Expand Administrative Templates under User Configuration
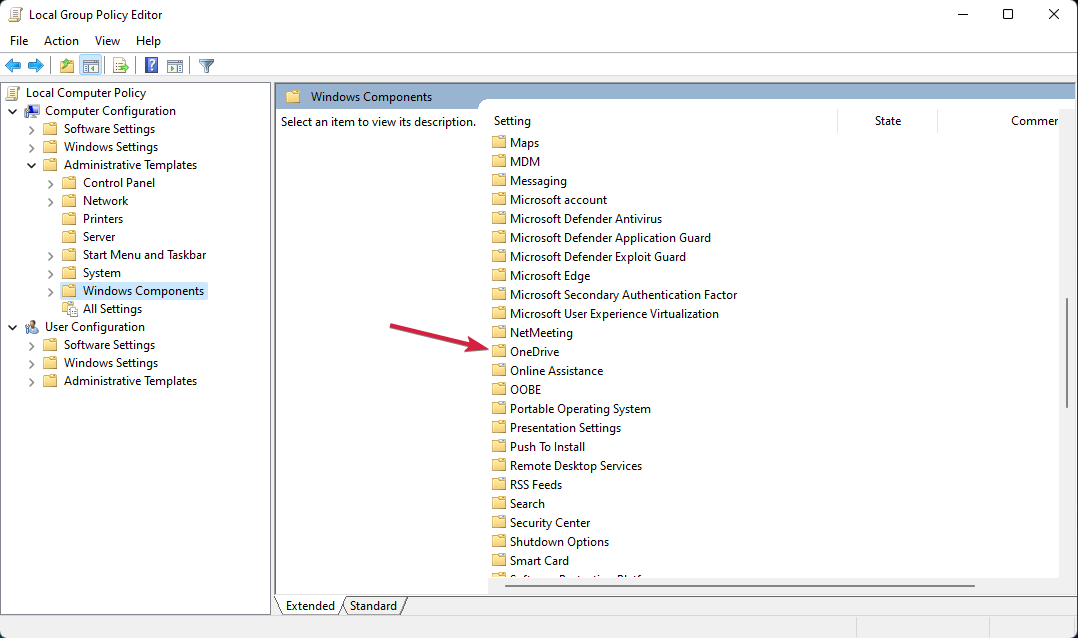The width and height of the screenshot is (1078, 638). (x=31, y=382)
